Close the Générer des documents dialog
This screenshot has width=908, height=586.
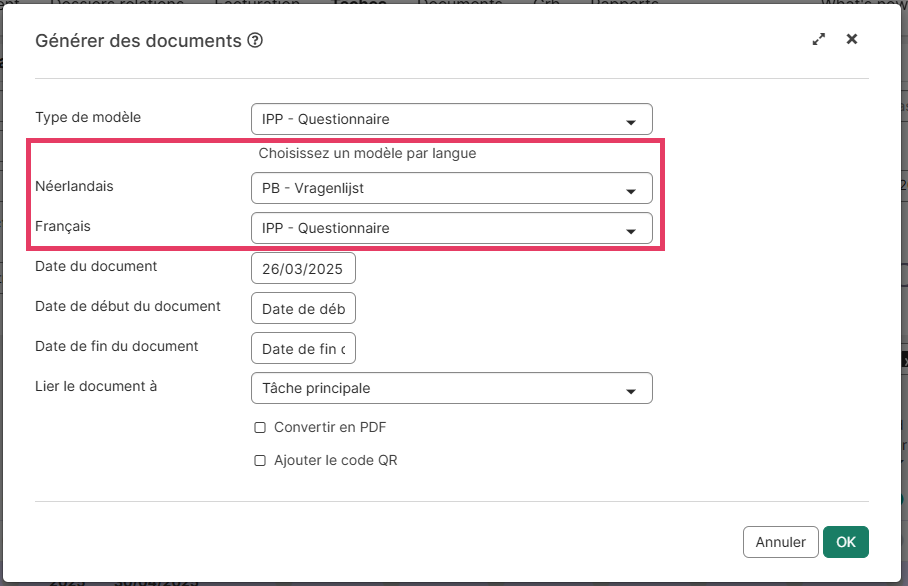coord(852,39)
